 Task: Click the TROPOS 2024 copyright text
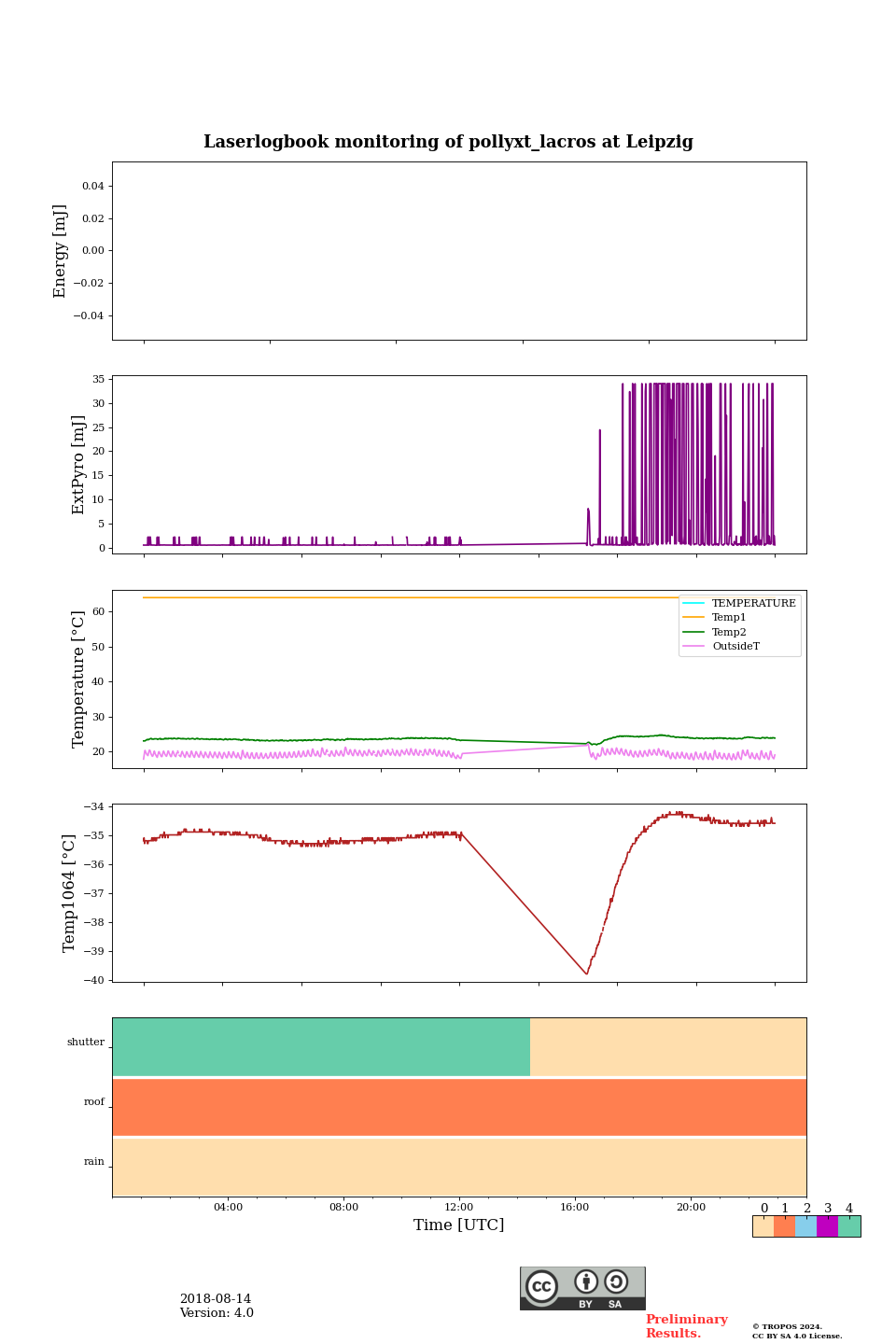(787, 1326)
